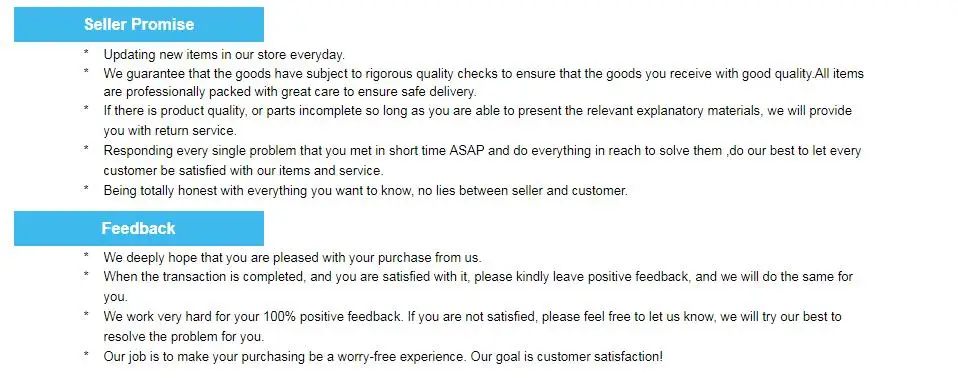Click the 'Responding every single problem' line

tap(482, 150)
